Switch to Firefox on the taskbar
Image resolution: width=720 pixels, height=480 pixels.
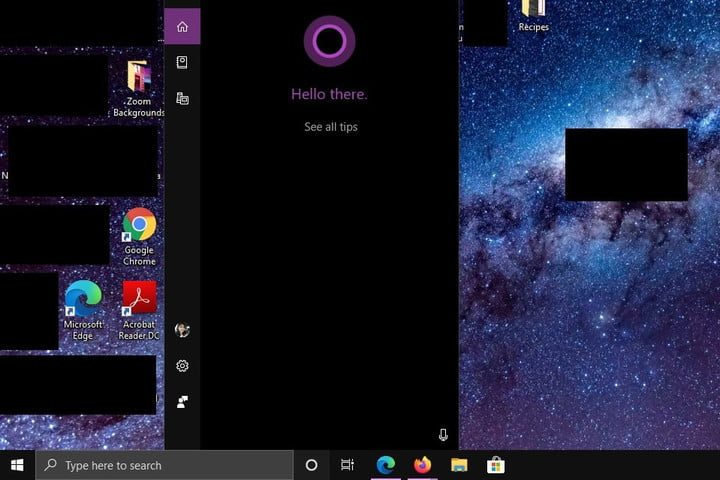point(422,465)
